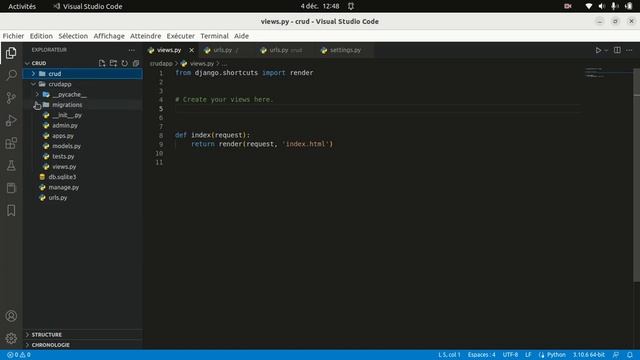Open the Terminal menu
The width and height of the screenshot is (640, 360).
(x=214, y=36)
